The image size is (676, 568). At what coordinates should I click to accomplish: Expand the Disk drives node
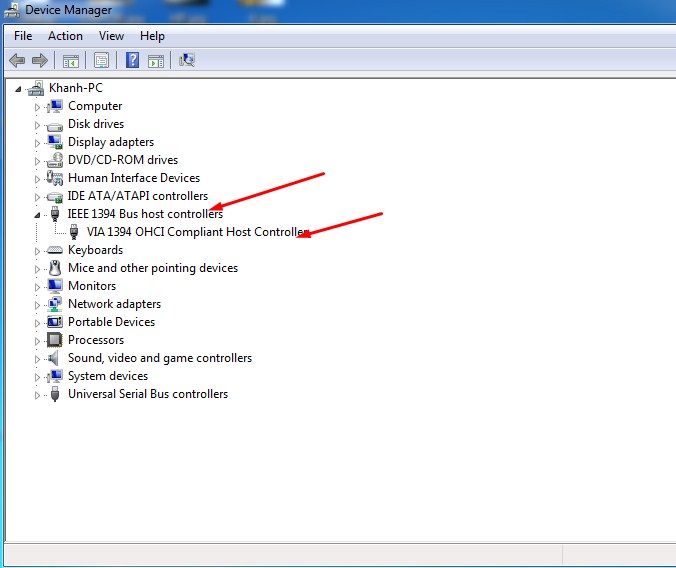[38, 125]
